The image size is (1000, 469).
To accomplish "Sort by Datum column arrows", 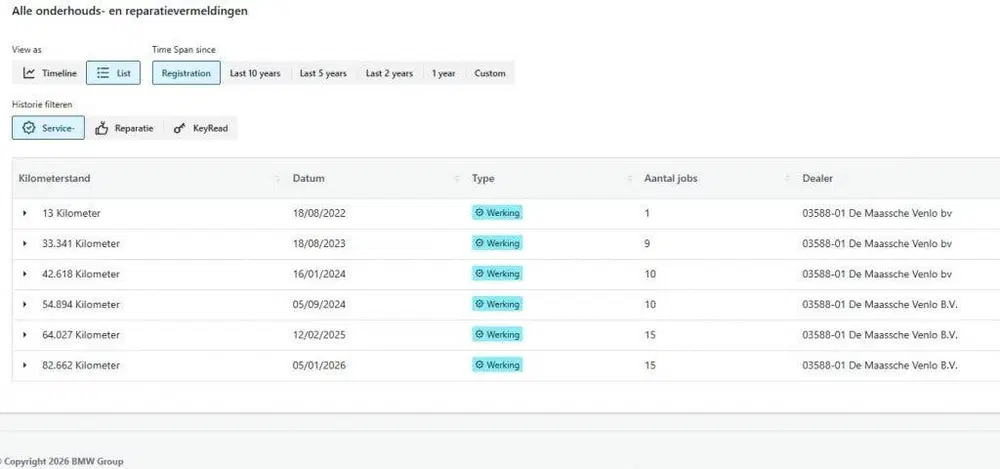I will pos(457,179).
